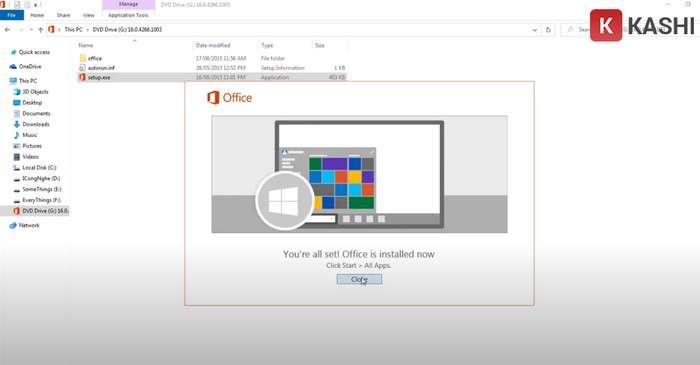700x365 pixels.
Task: Select the autorun.inf file icon
Action: click(x=82, y=68)
